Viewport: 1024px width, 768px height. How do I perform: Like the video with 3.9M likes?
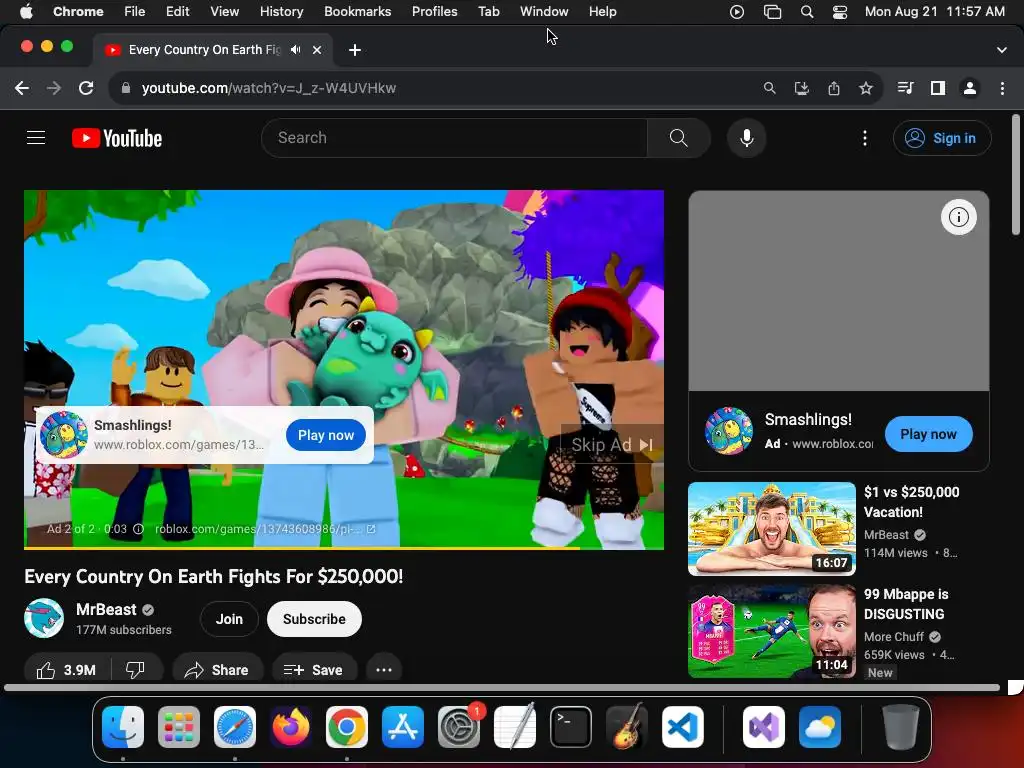pyautogui.click(x=67, y=670)
